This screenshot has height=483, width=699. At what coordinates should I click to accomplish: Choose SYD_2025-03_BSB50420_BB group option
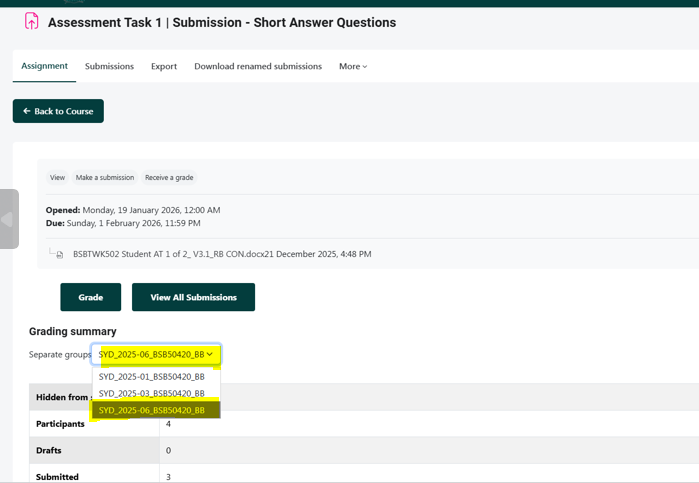pyautogui.click(x=152, y=393)
